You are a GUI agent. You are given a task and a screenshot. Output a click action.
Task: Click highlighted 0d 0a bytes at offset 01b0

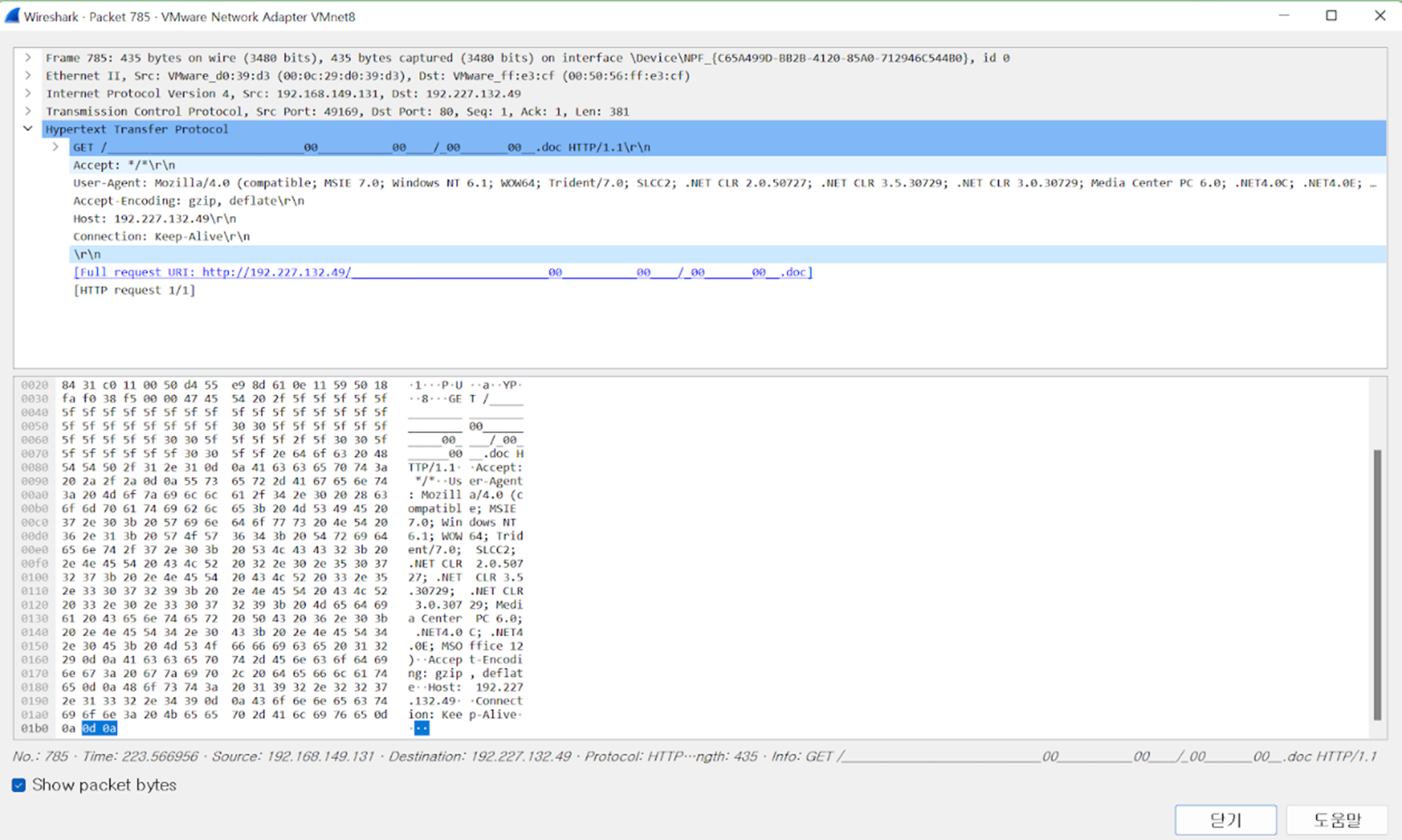click(99, 728)
